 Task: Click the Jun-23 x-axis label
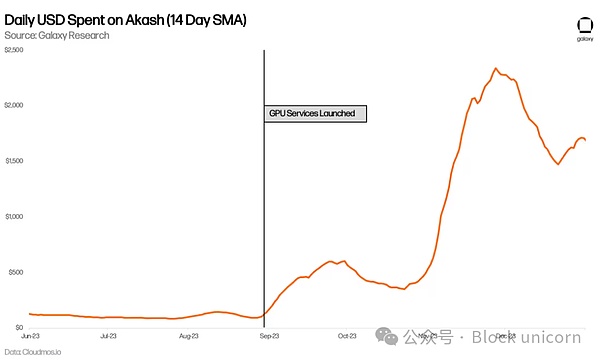(30, 336)
